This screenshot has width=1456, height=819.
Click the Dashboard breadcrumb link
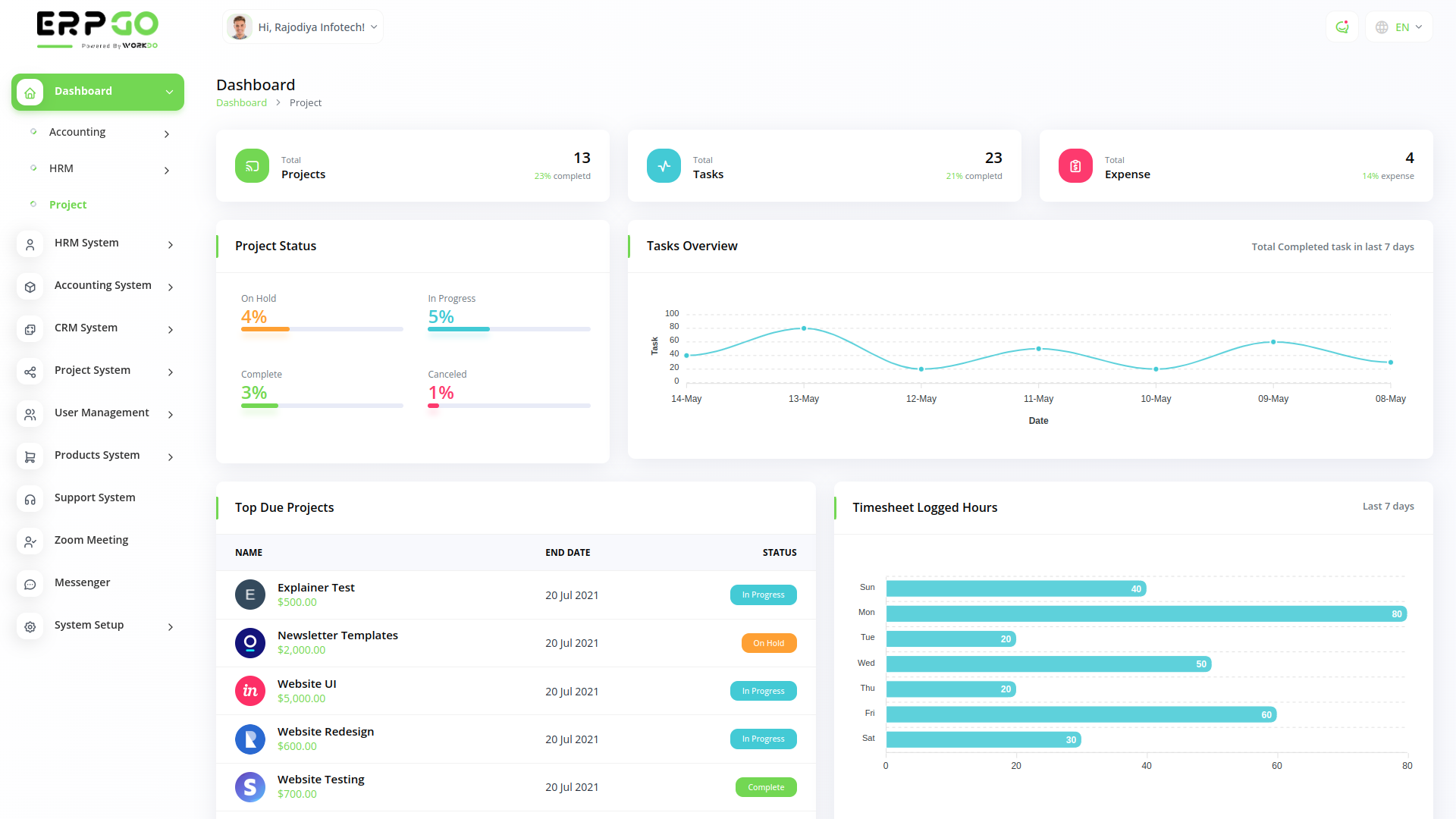coord(241,103)
